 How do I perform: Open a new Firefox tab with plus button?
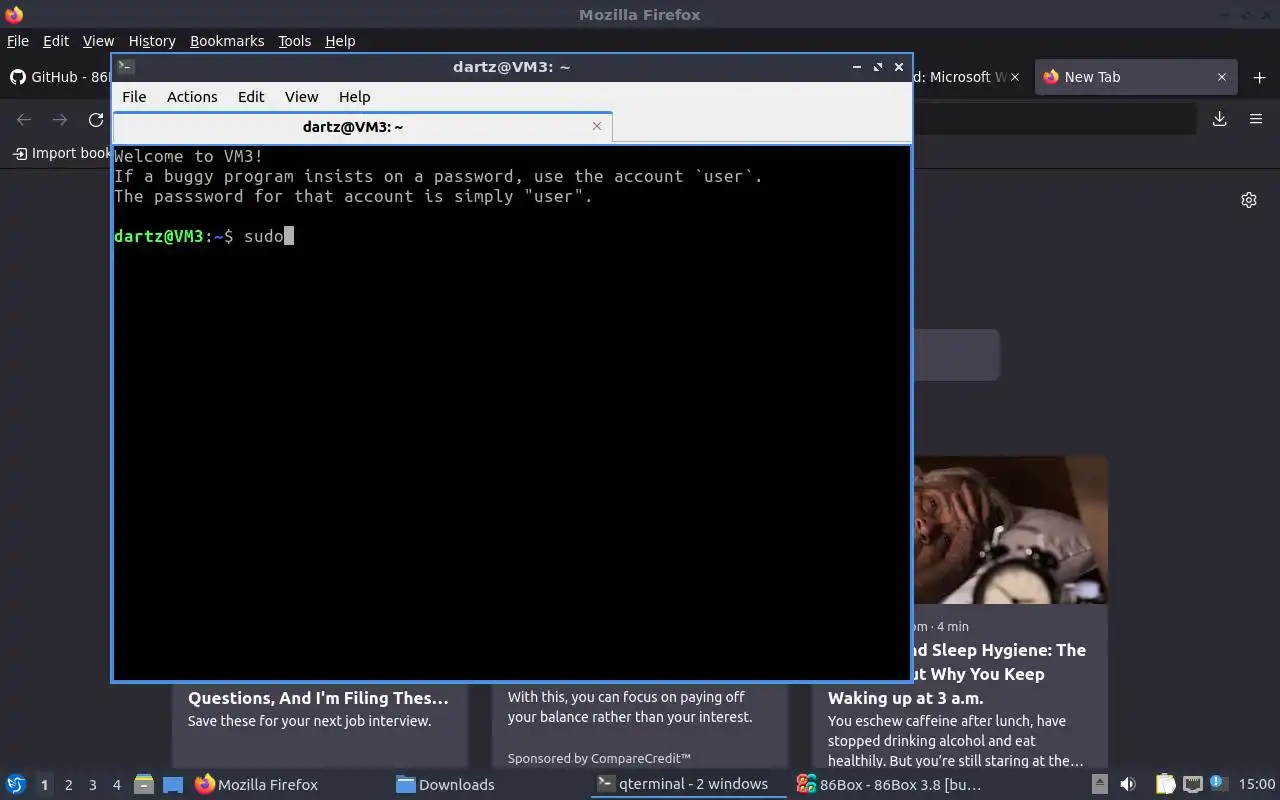(1259, 77)
